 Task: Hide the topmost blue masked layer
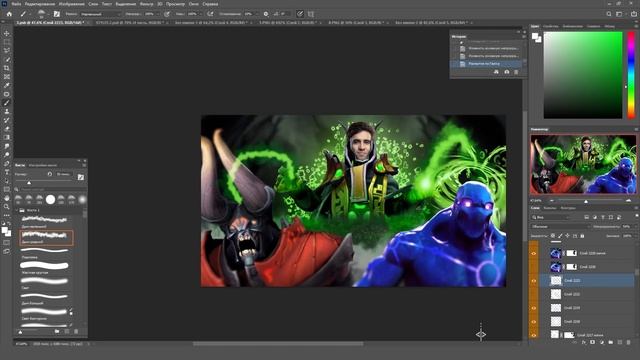tap(533, 253)
